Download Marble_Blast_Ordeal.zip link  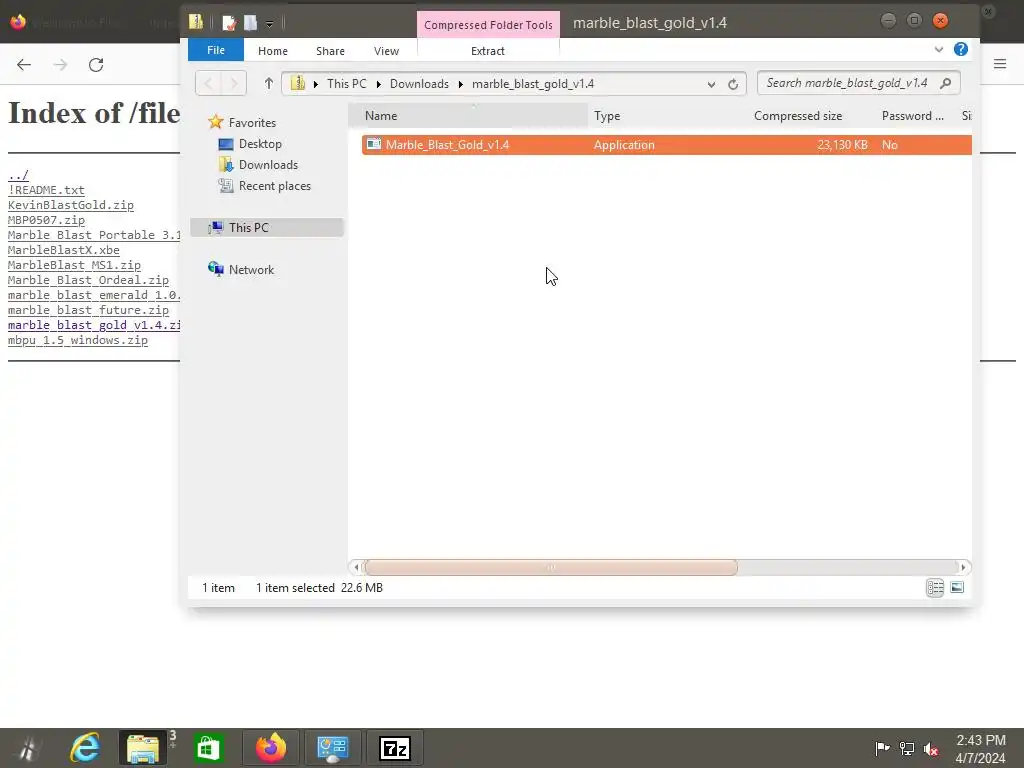click(88, 280)
